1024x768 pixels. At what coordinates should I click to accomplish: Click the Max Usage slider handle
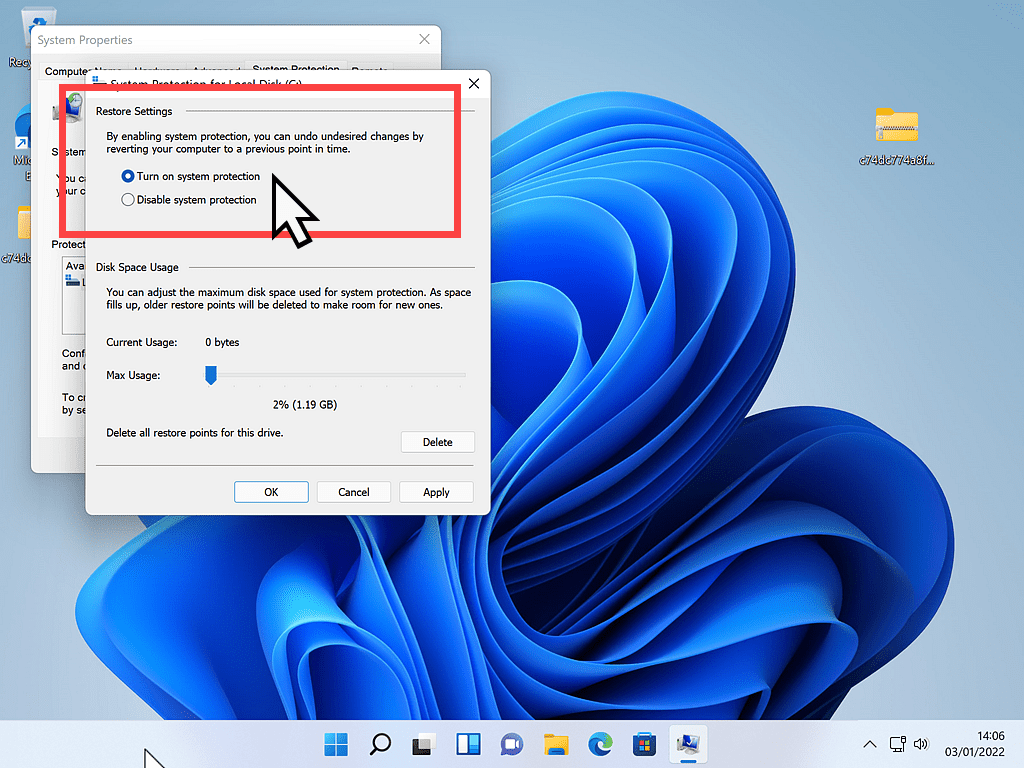point(211,375)
